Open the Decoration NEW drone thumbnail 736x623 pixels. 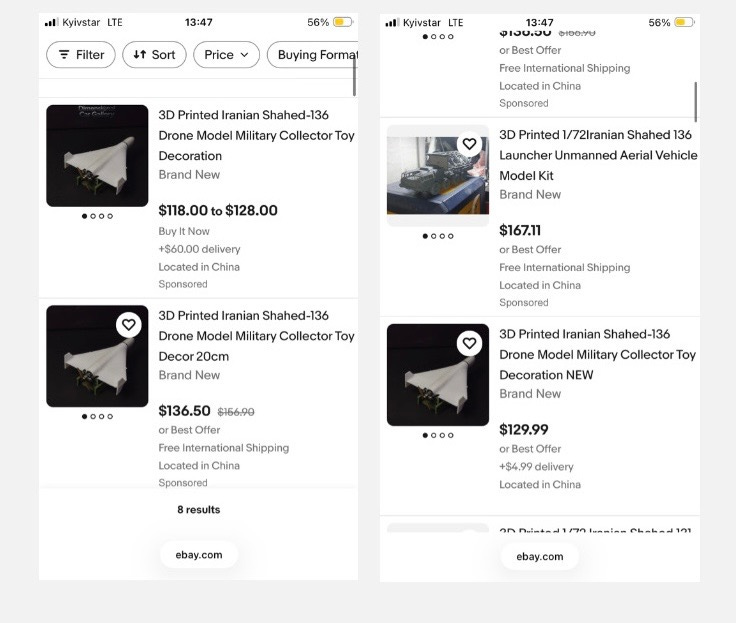[x=438, y=375]
